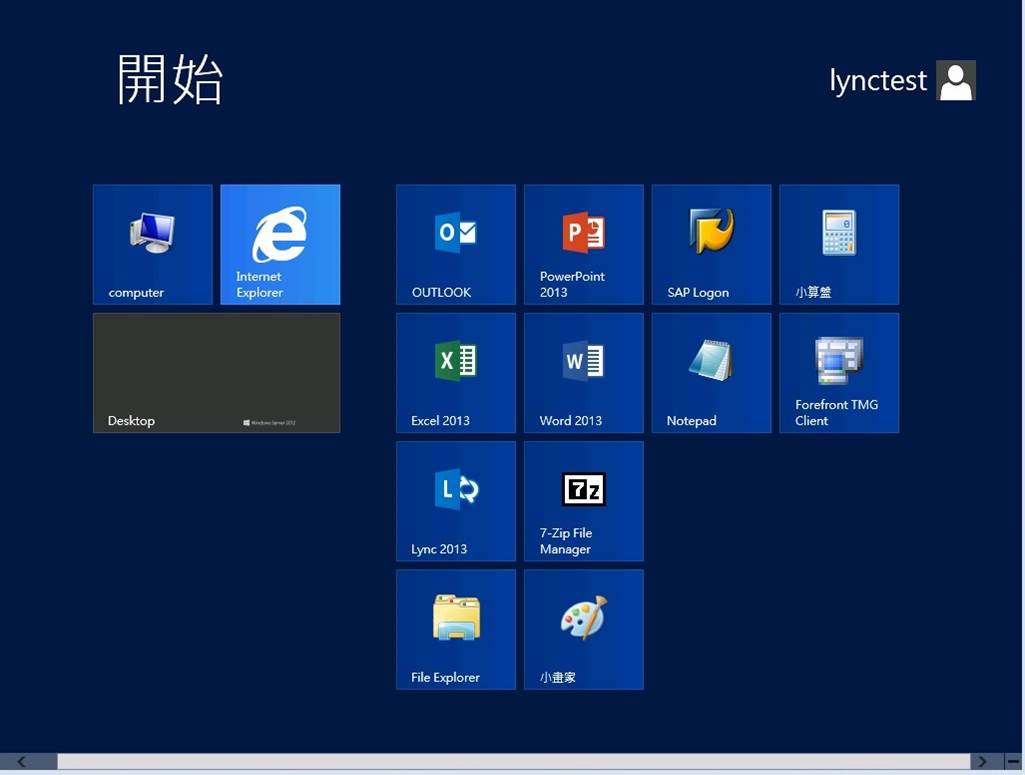The width and height of the screenshot is (1025, 775).
Task: Open PowerPoint 2013 tile
Action: pos(584,244)
